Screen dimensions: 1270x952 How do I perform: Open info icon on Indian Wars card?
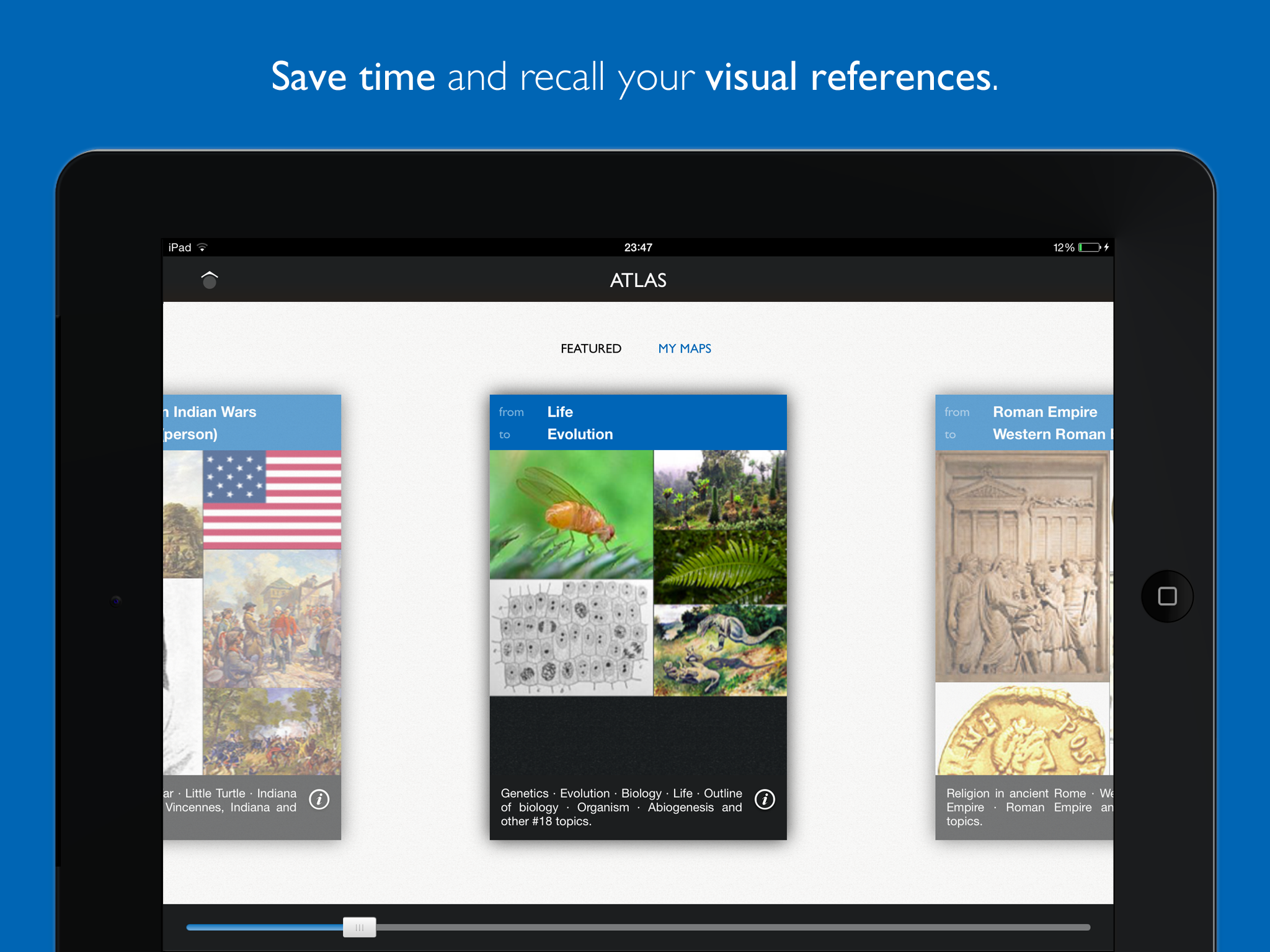[x=319, y=800]
